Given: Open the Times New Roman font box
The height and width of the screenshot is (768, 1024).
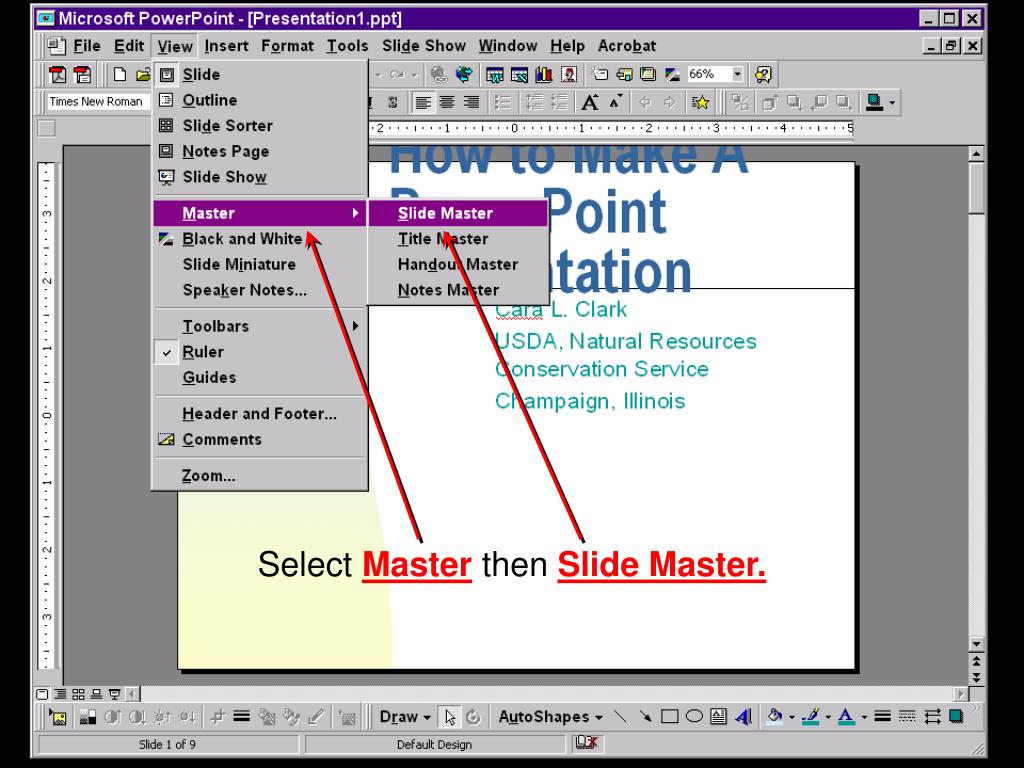Looking at the screenshot, I should click(99, 102).
